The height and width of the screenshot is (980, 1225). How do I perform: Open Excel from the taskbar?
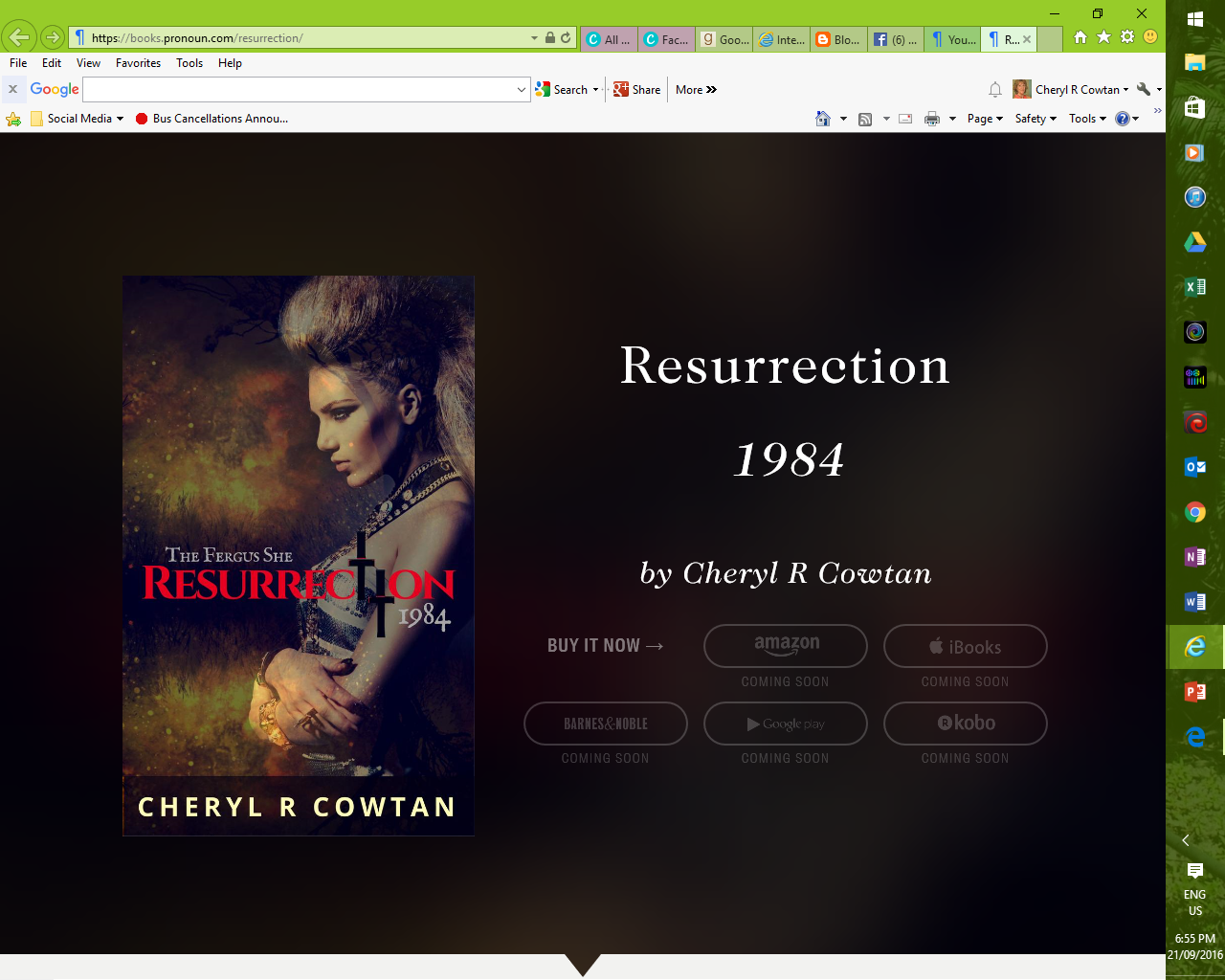click(1195, 287)
